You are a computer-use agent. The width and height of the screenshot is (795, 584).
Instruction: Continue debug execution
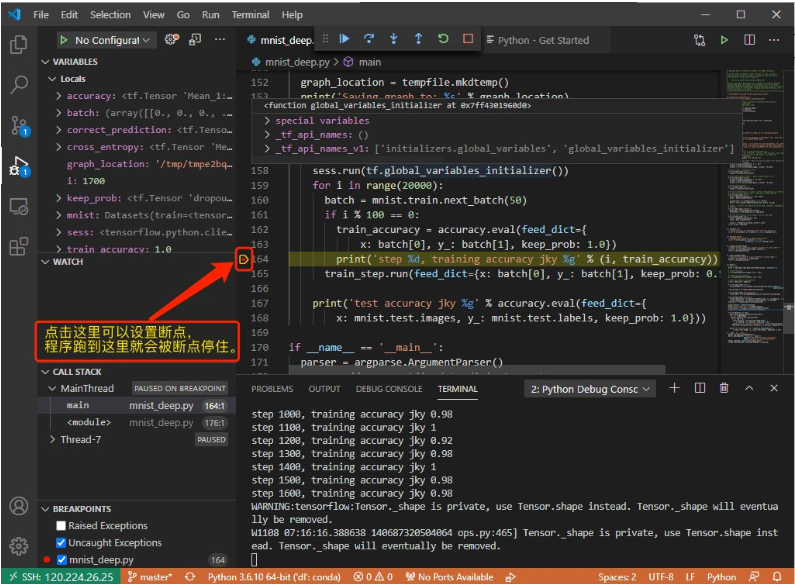click(x=344, y=39)
